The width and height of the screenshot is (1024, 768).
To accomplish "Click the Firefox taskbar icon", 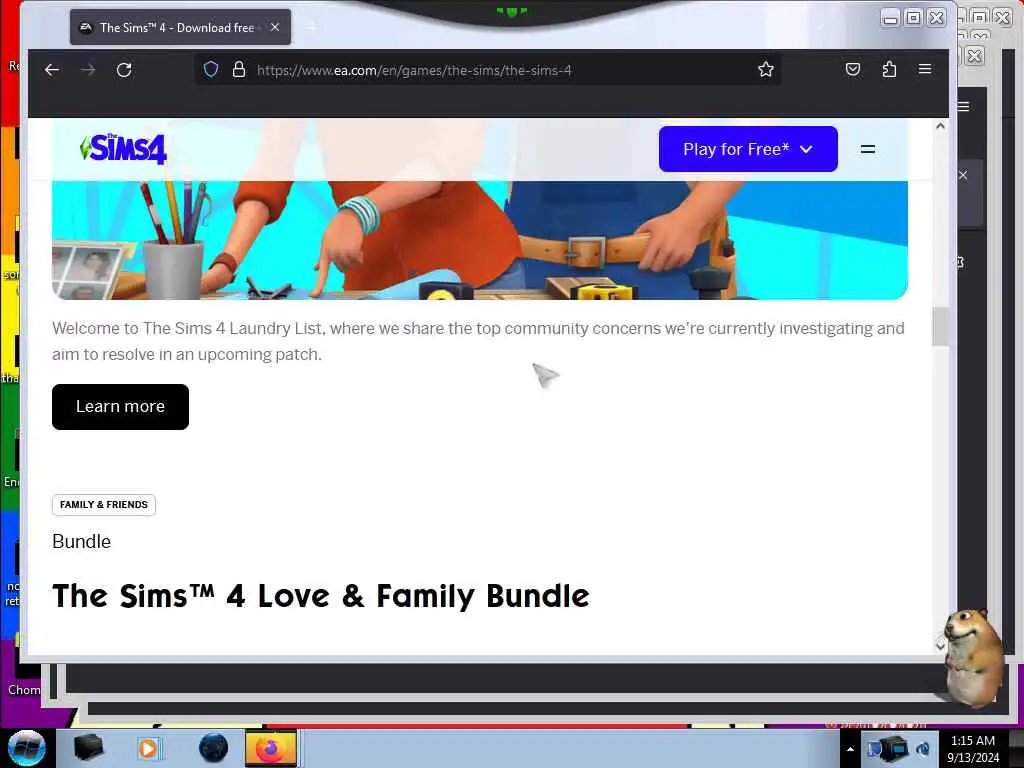I will 271,748.
